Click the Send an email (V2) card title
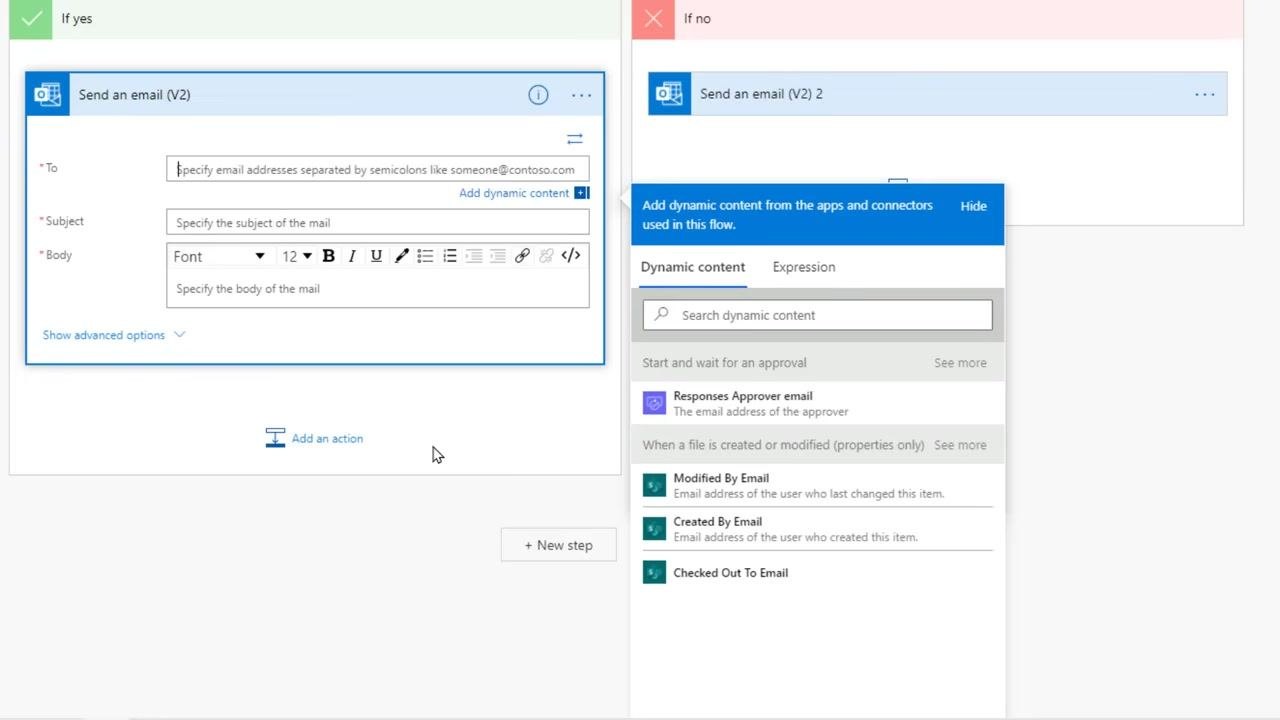This screenshot has width=1280, height=720. coord(134,95)
